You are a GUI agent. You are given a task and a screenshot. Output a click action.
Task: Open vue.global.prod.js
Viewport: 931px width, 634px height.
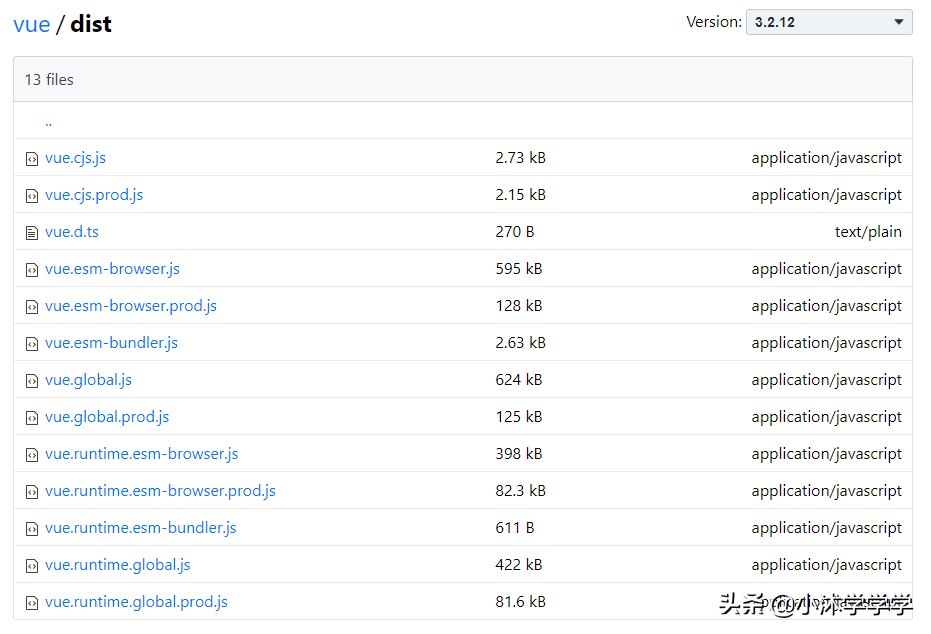pos(107,416)
